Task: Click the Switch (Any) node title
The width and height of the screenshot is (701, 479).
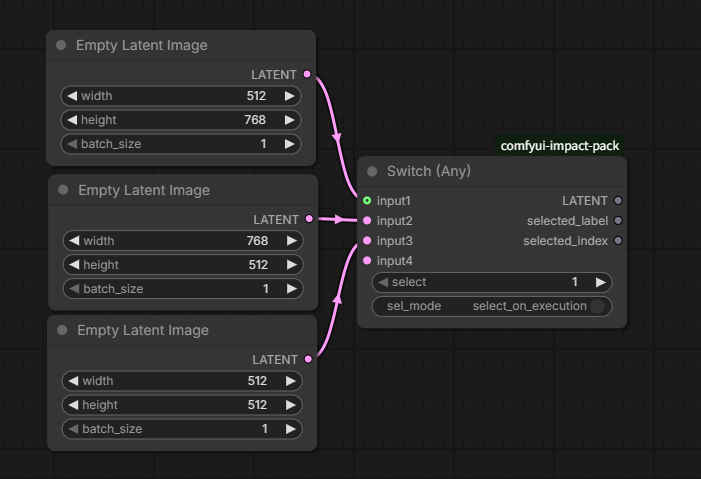Action: click(429, 171)
